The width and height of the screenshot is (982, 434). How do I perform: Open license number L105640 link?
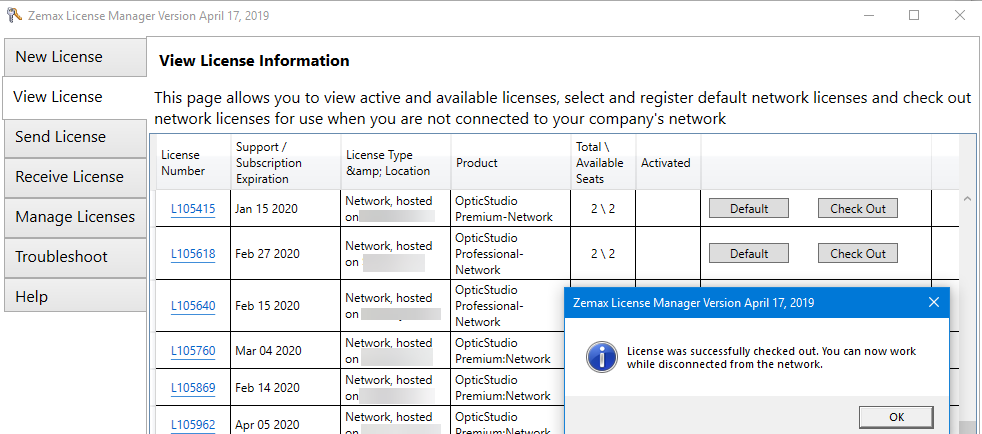pos(193,306)
